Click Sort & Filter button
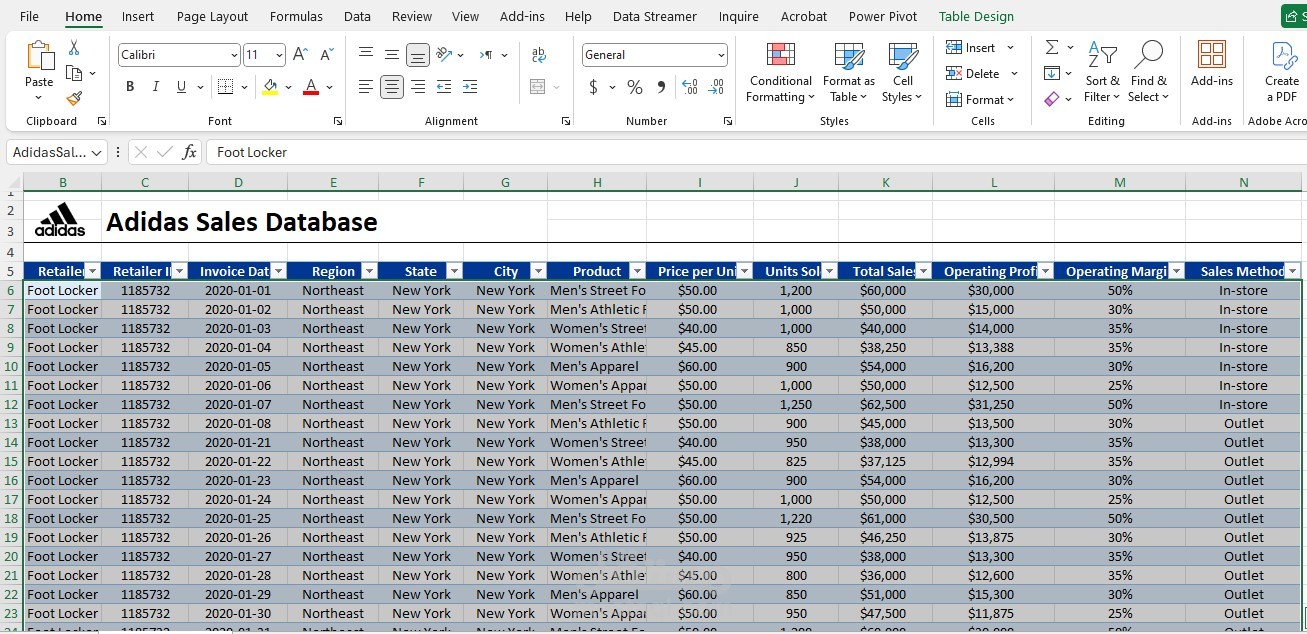This screenshot has width=1307, height=634. 1102,72
